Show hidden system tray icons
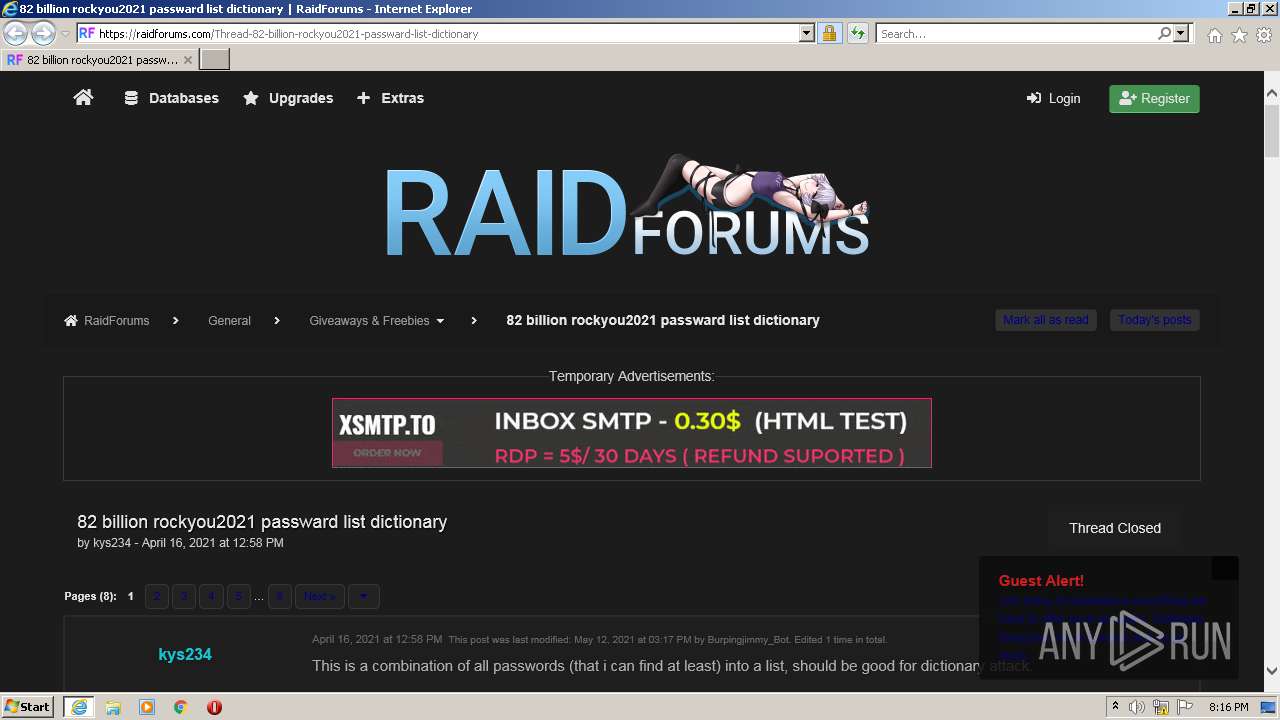Screen dimensions: 1280x720 [1115, 707]
